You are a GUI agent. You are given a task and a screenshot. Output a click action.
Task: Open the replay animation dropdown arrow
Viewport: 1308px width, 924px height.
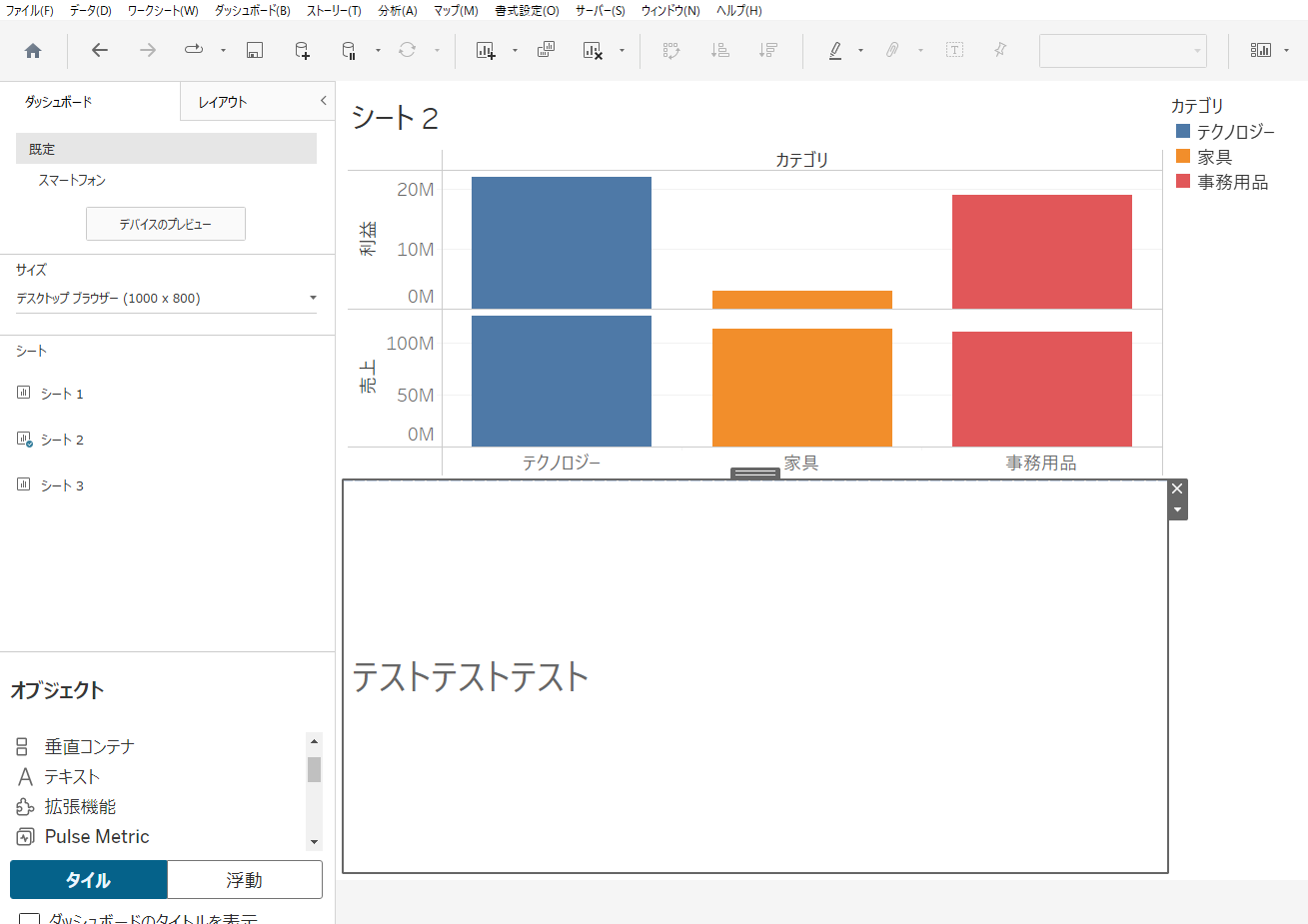coord(223,50)
